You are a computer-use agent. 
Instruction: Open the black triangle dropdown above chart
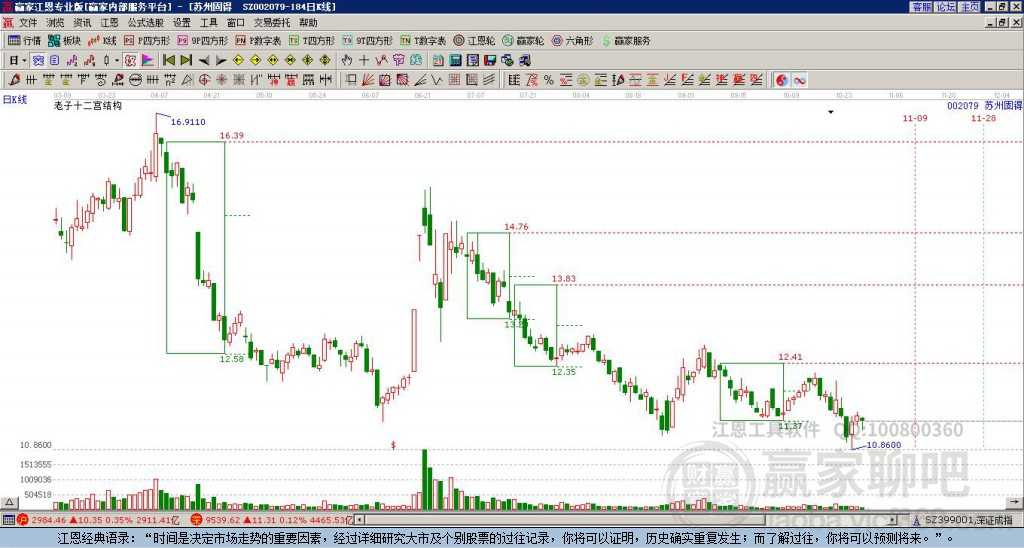click(x=831, y=112)
